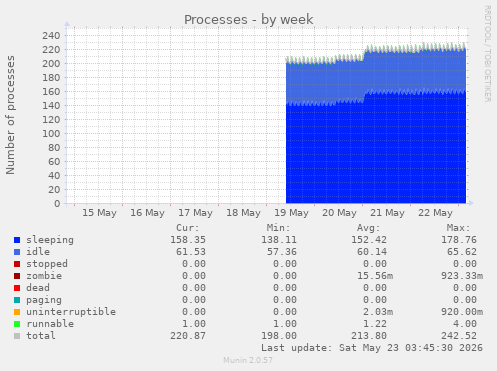Click the "20 May" x-axis label

[x=339, y=213]
